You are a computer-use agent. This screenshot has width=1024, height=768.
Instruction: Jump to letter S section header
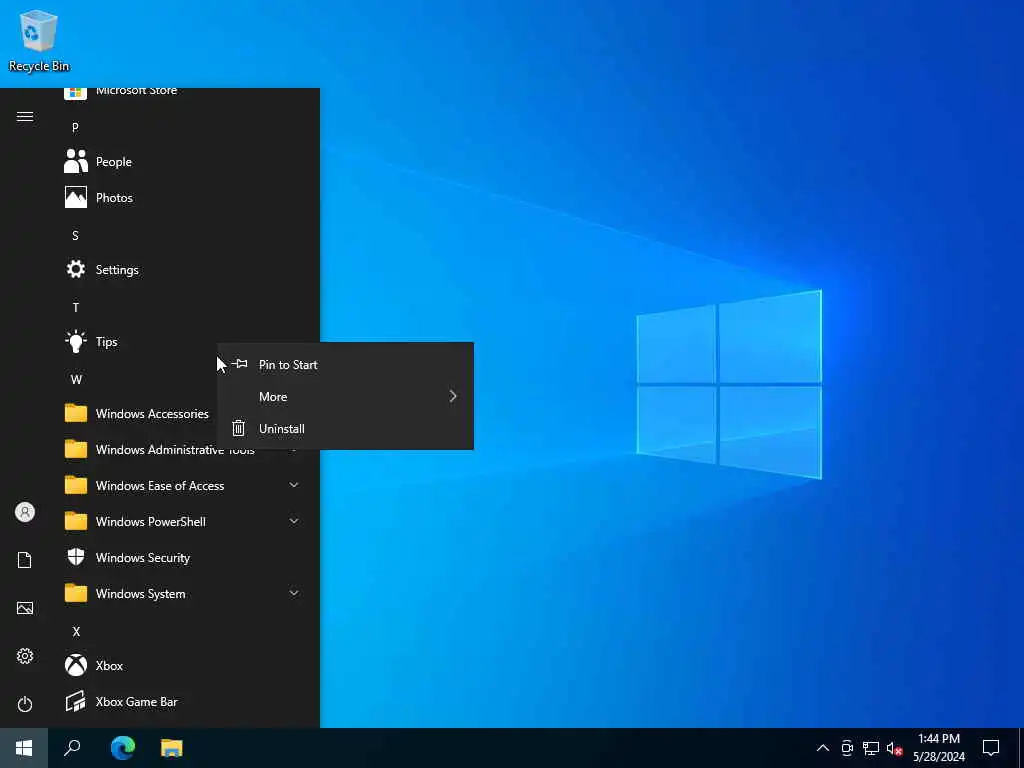75,235
